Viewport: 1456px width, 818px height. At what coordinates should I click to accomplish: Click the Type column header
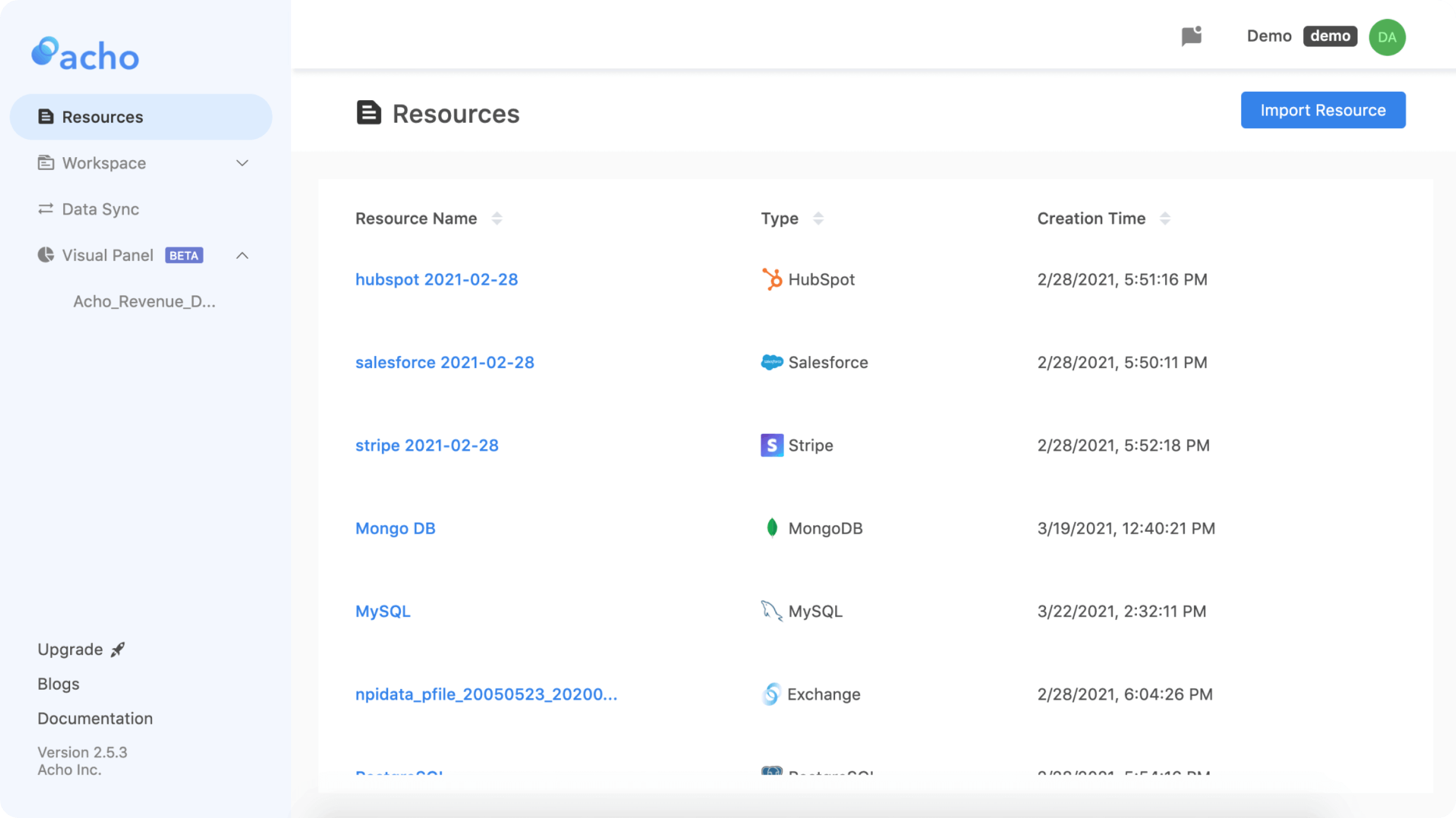click(779, 218)
